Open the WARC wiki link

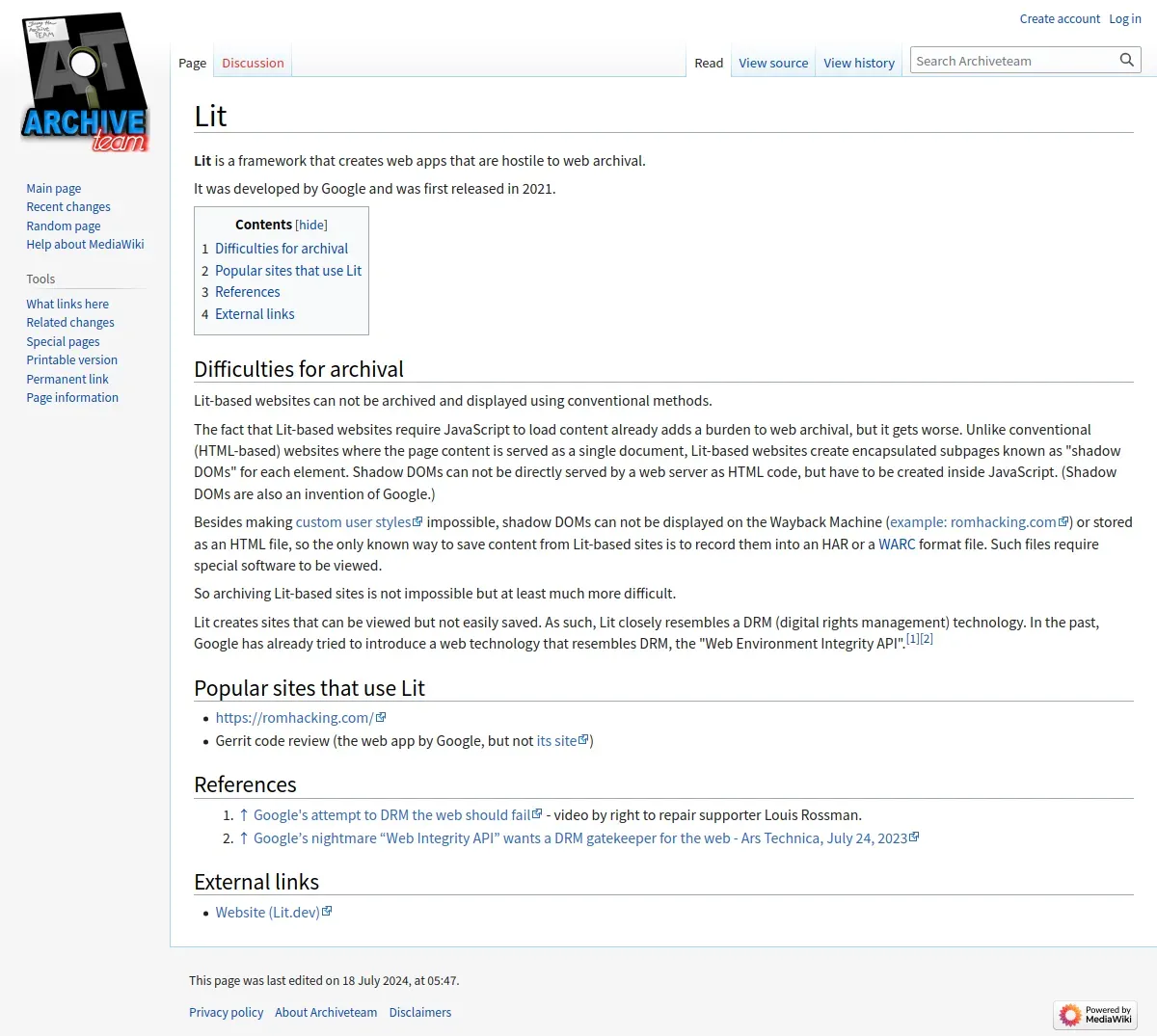pyautogui.click(x=897, y=545)
